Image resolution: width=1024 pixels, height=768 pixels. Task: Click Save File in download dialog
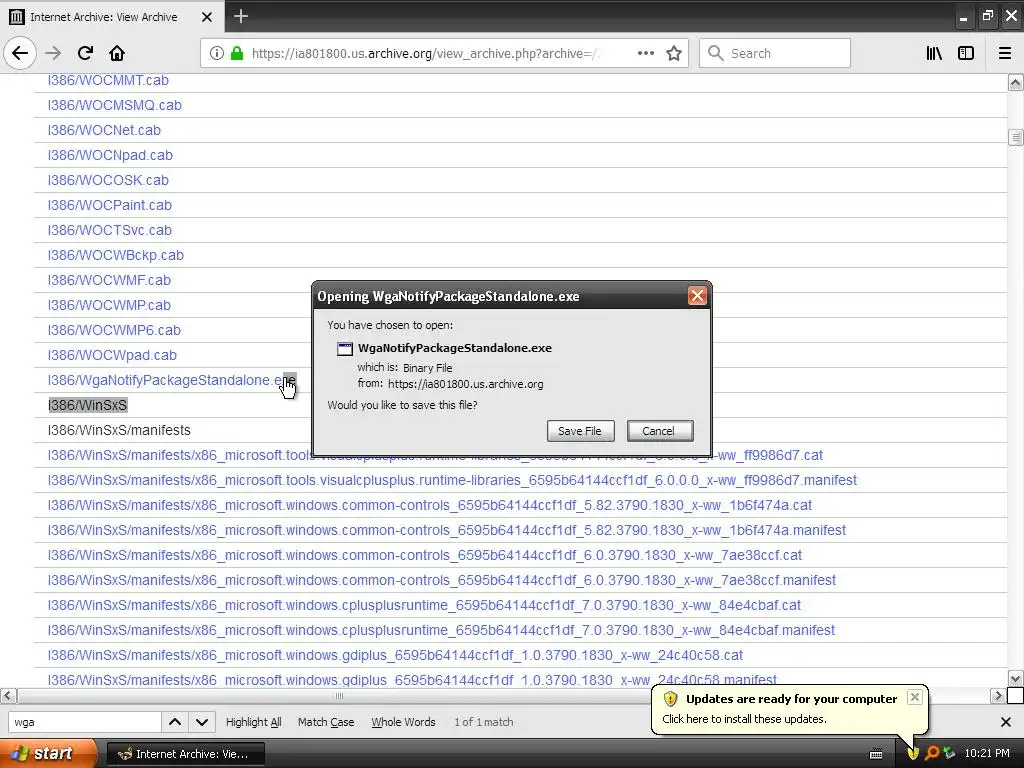(580, 431)
